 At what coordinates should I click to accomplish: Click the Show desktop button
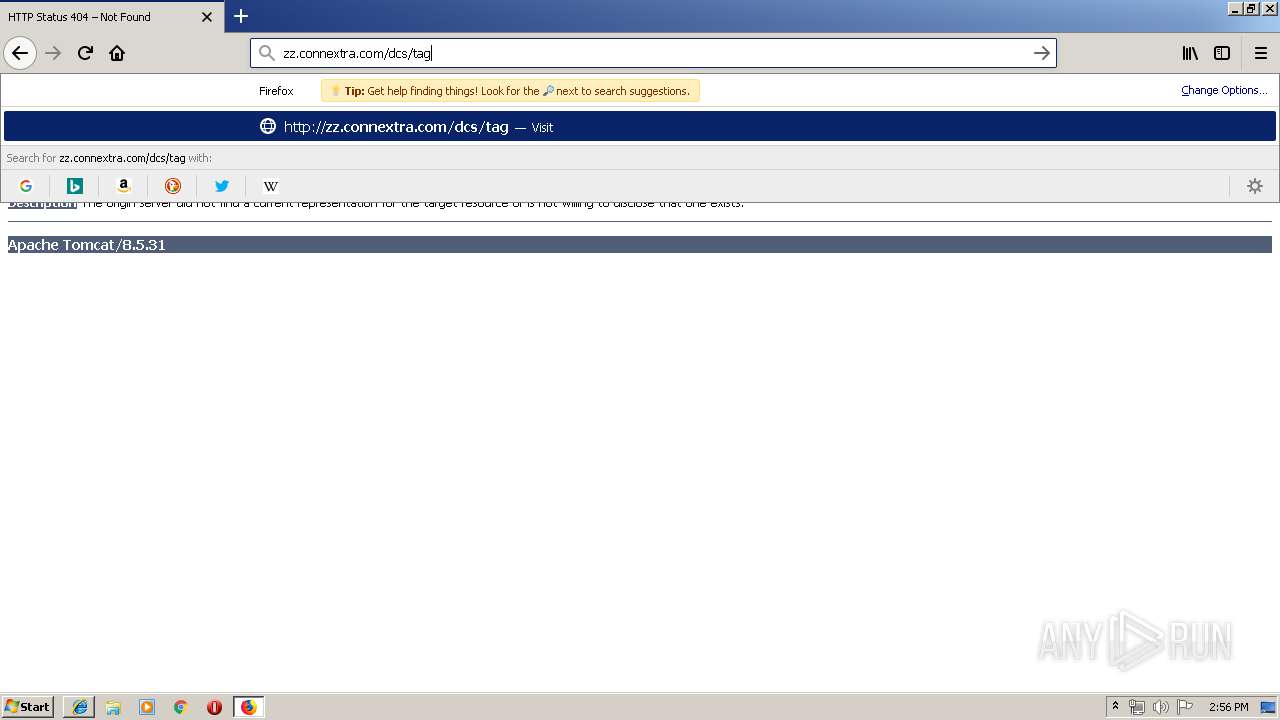click(x=1269, y=707)
